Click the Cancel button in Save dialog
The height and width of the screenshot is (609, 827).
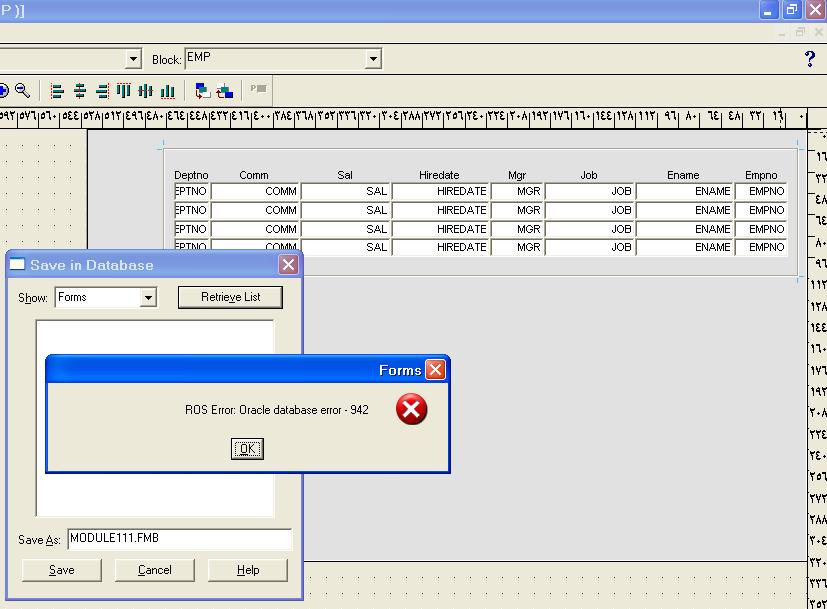[x=155, y=570]
